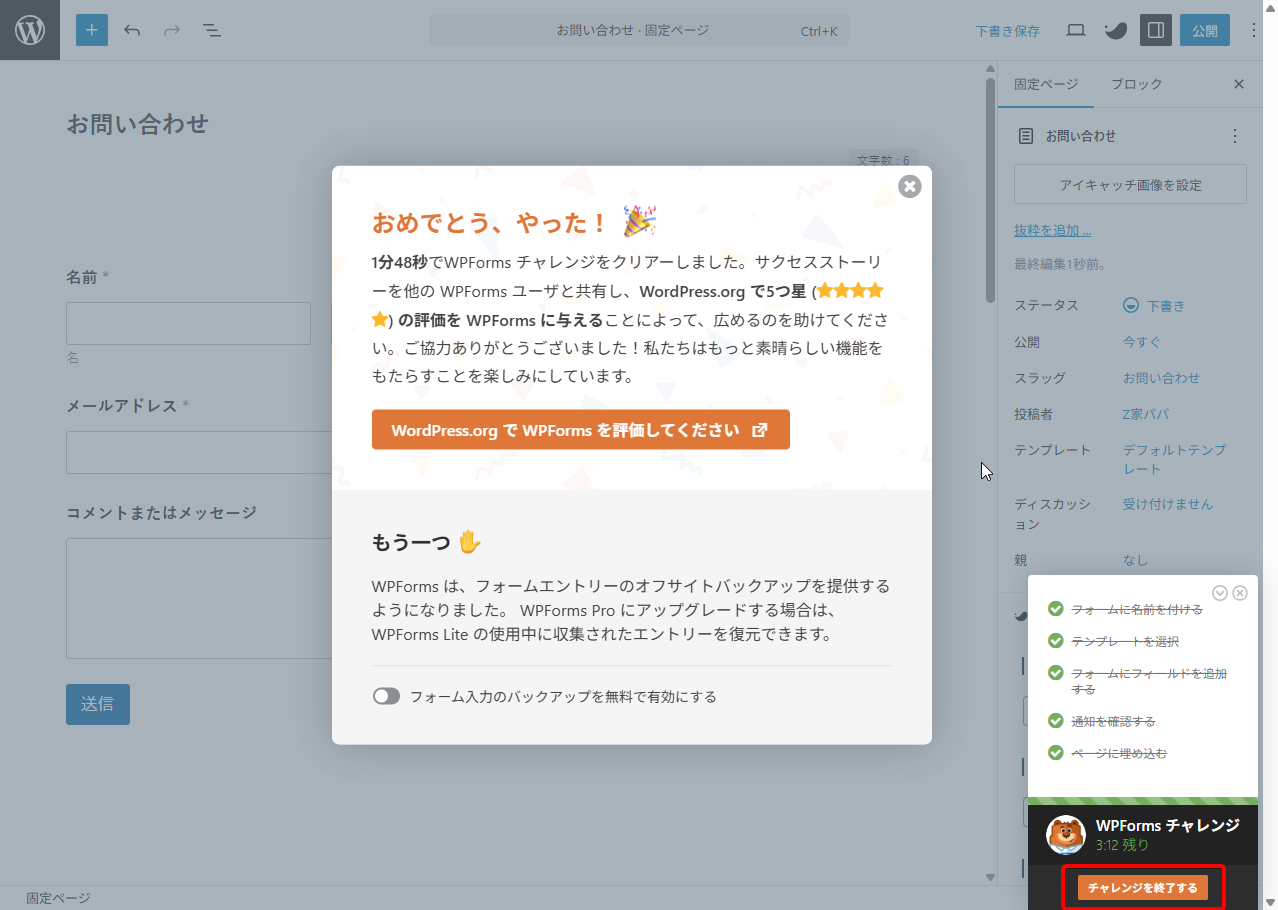Open editor options menu at top right
1278x910 pixels.
tap(1255, 30)
